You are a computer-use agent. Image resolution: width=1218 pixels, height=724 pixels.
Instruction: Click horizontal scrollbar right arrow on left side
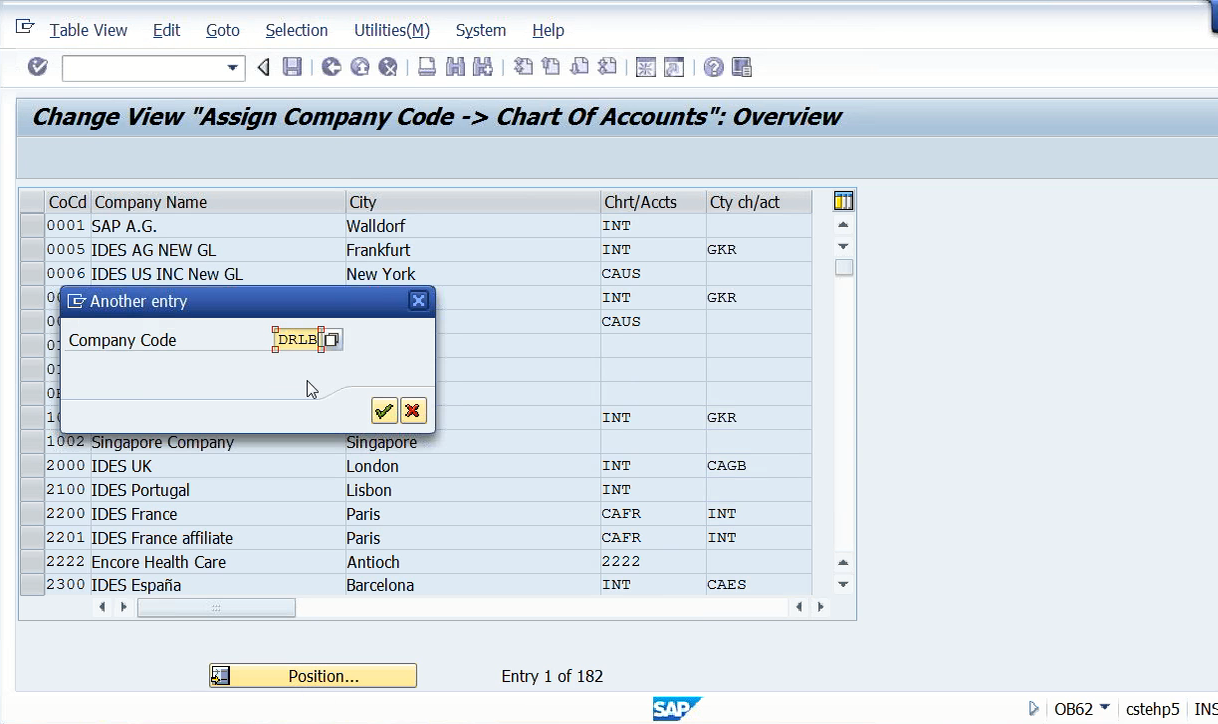123,607
